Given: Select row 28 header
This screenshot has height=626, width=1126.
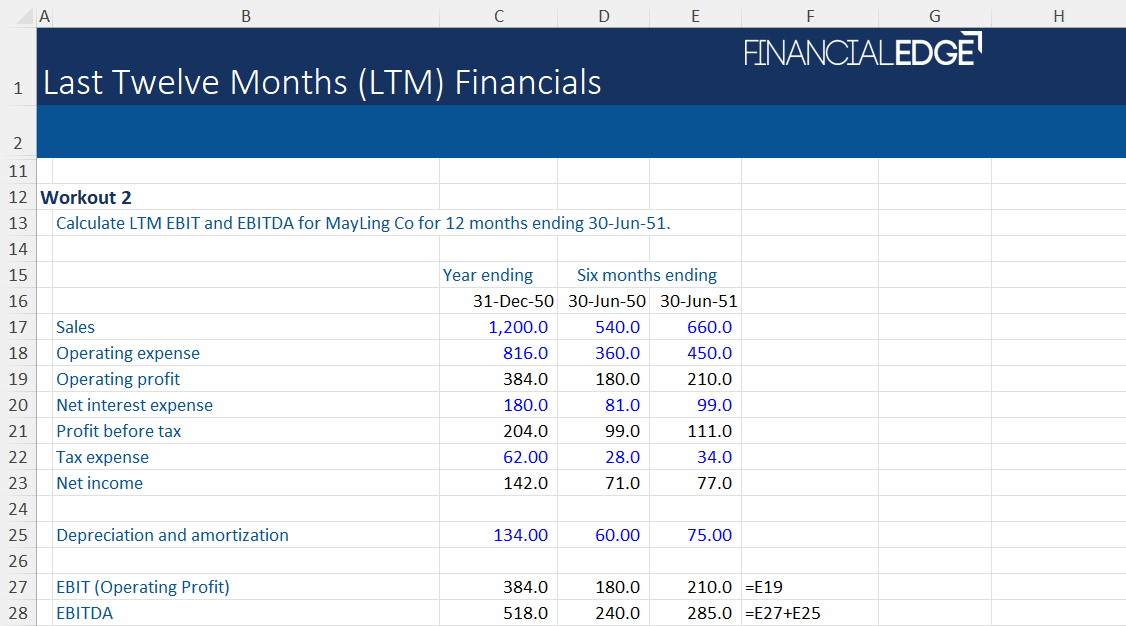Looking at the screenshot, I should tap(17, 613).
